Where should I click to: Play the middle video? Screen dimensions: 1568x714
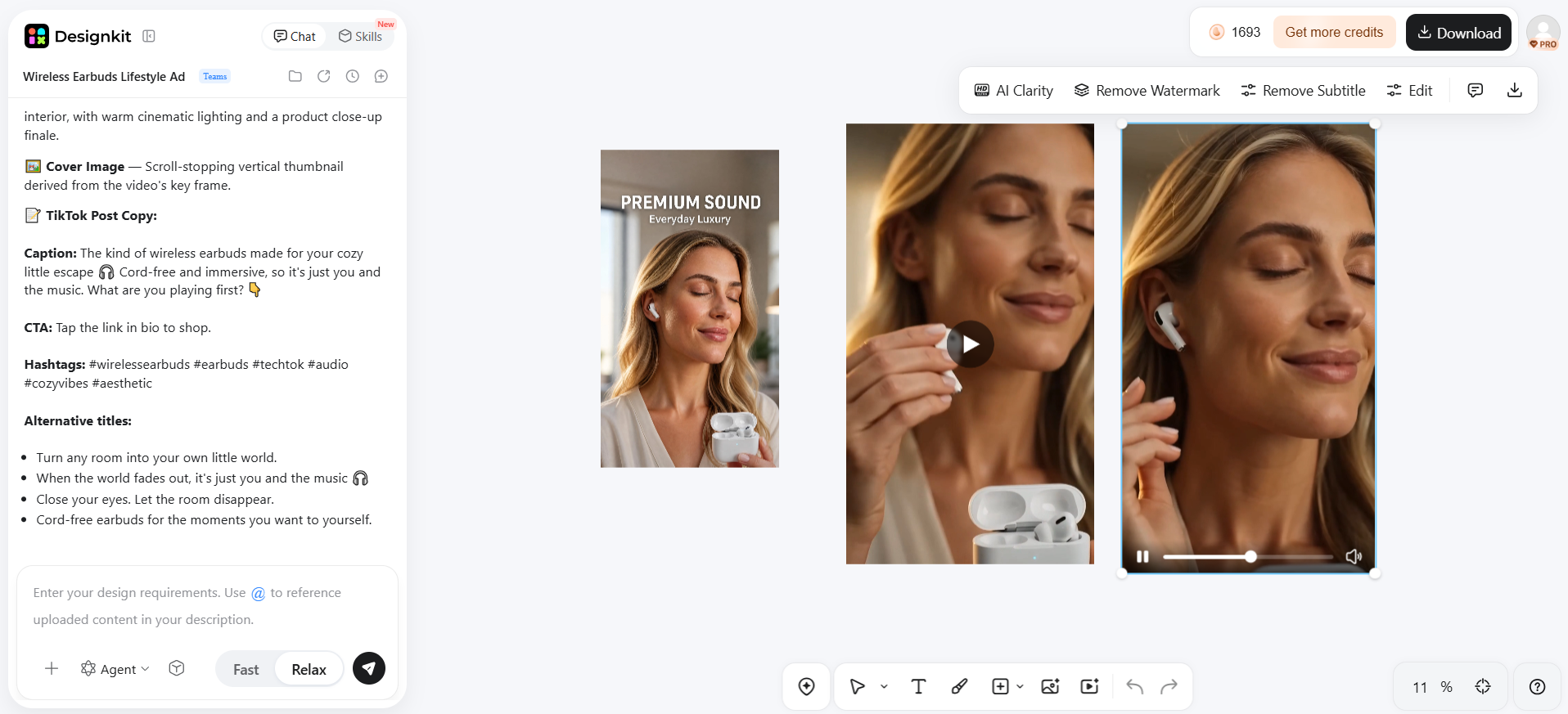(970, 344)
